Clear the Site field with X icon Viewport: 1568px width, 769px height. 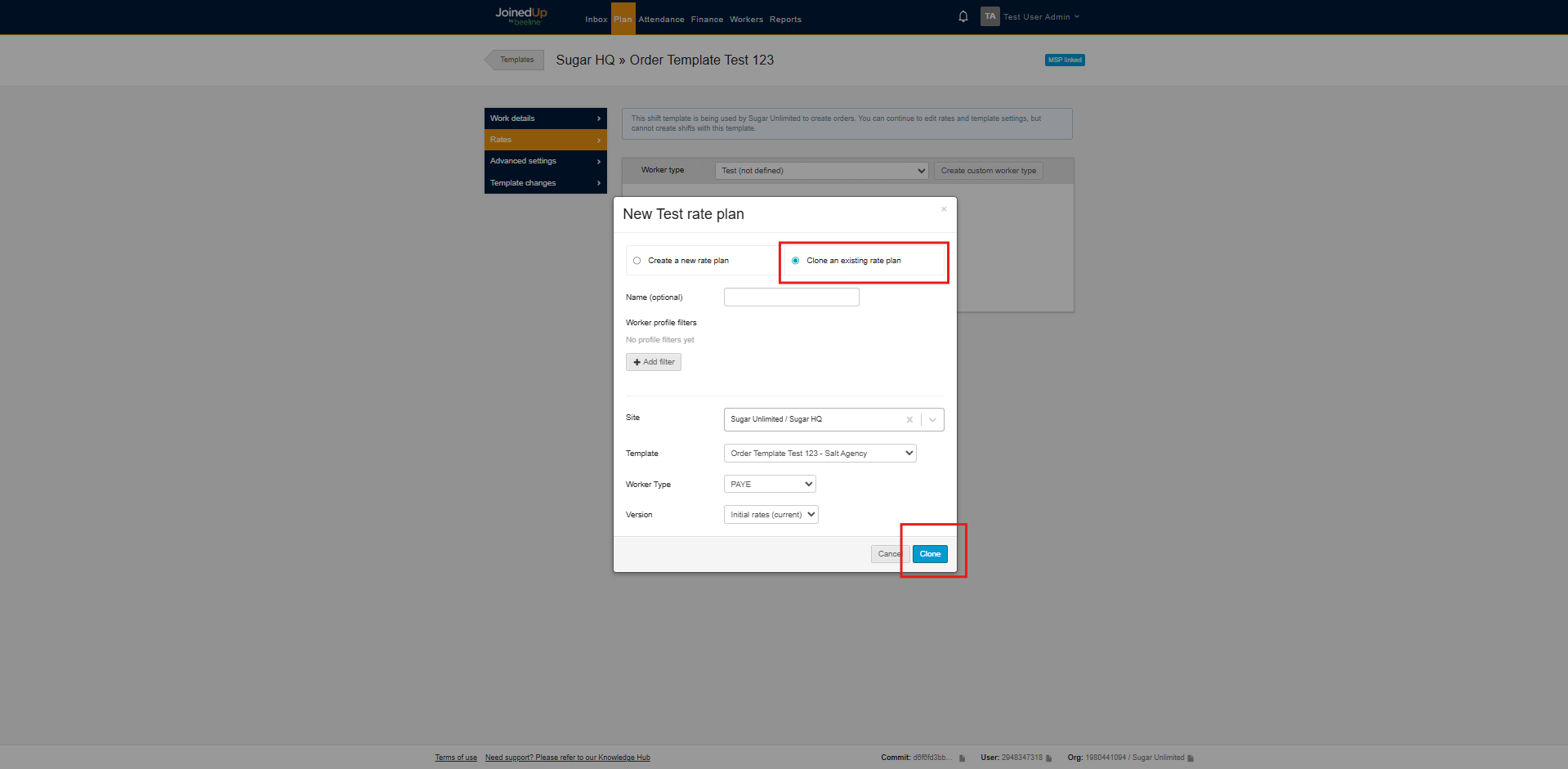click(909, 420)
